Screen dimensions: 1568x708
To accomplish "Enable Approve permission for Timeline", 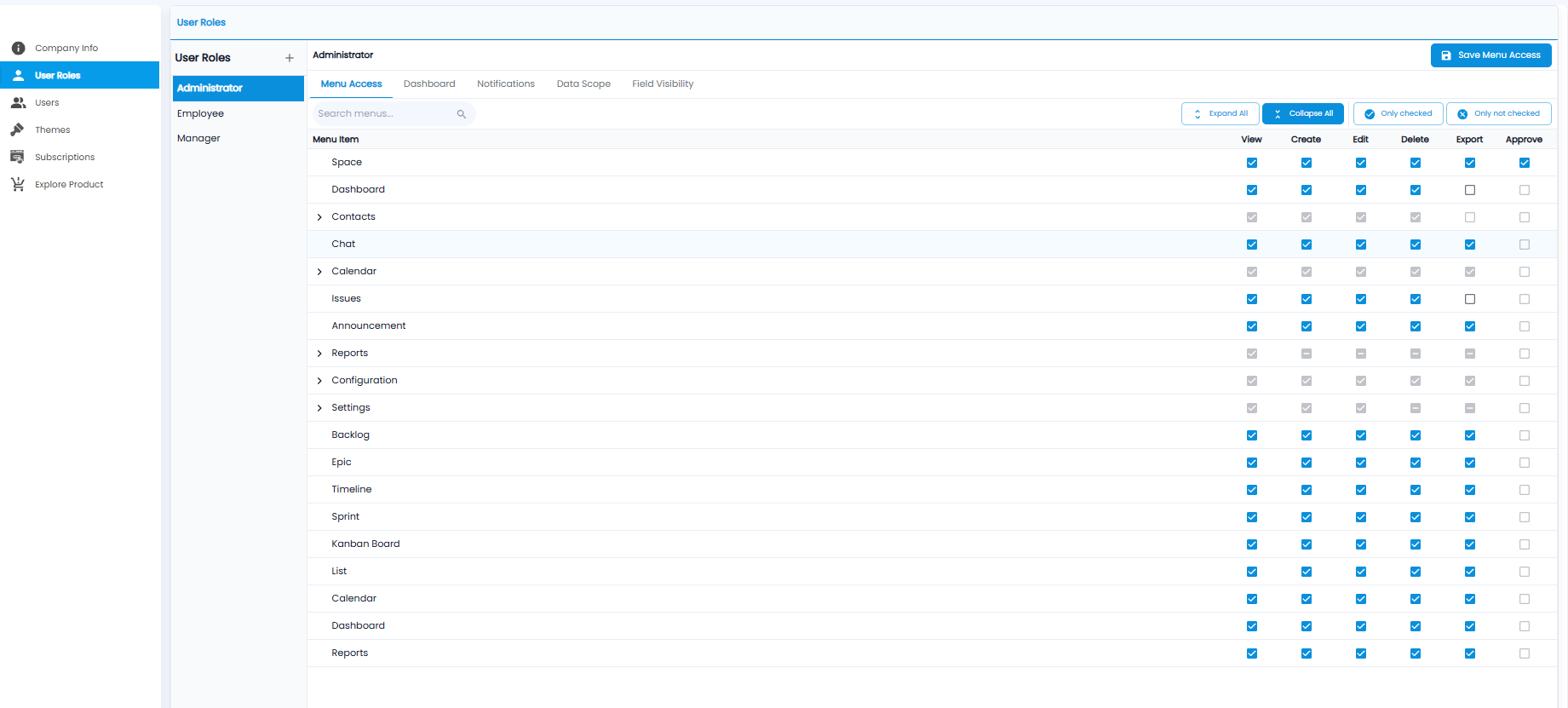I will [x=1525, y=490].
